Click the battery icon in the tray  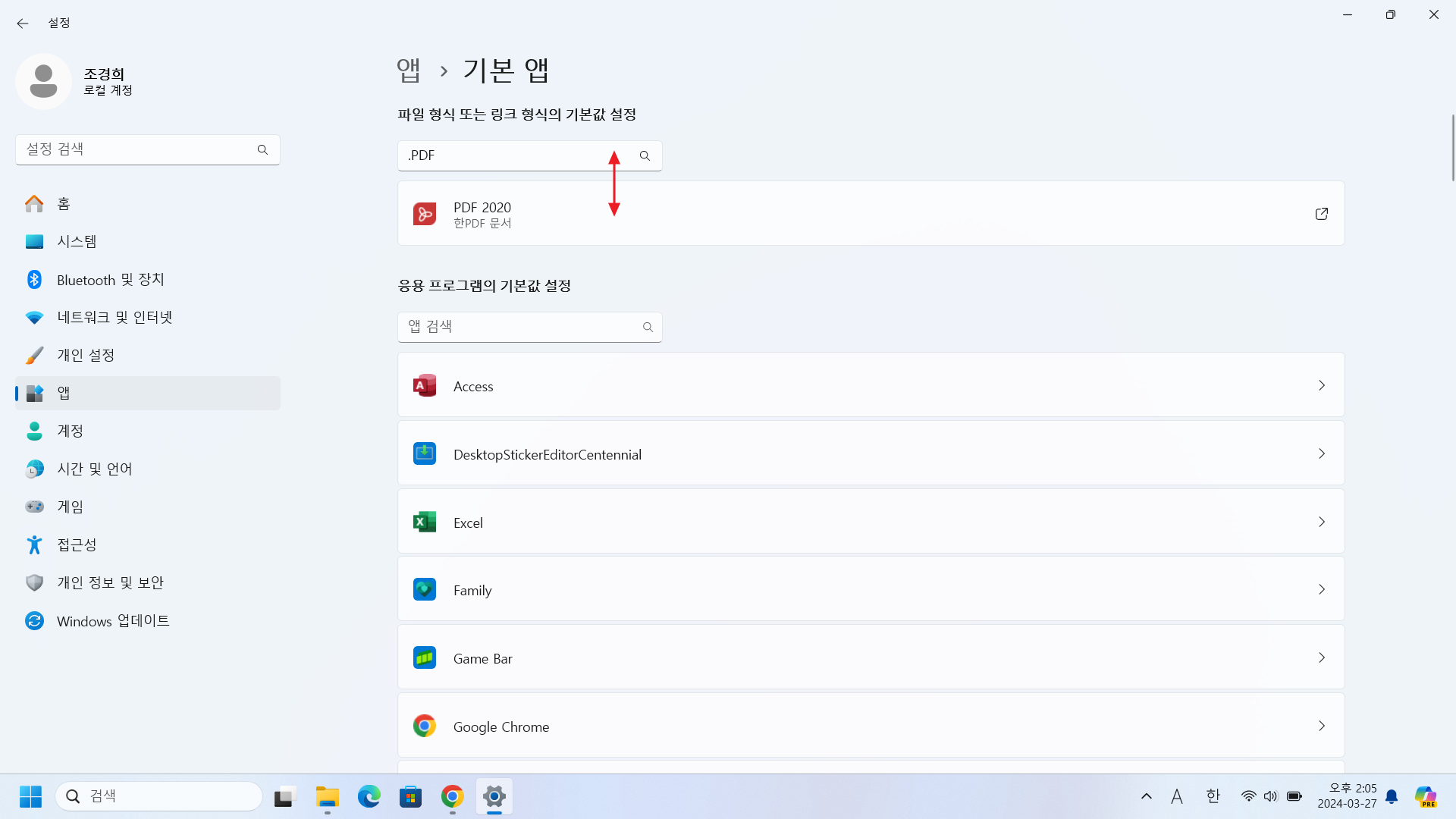tap(1294, 796)
